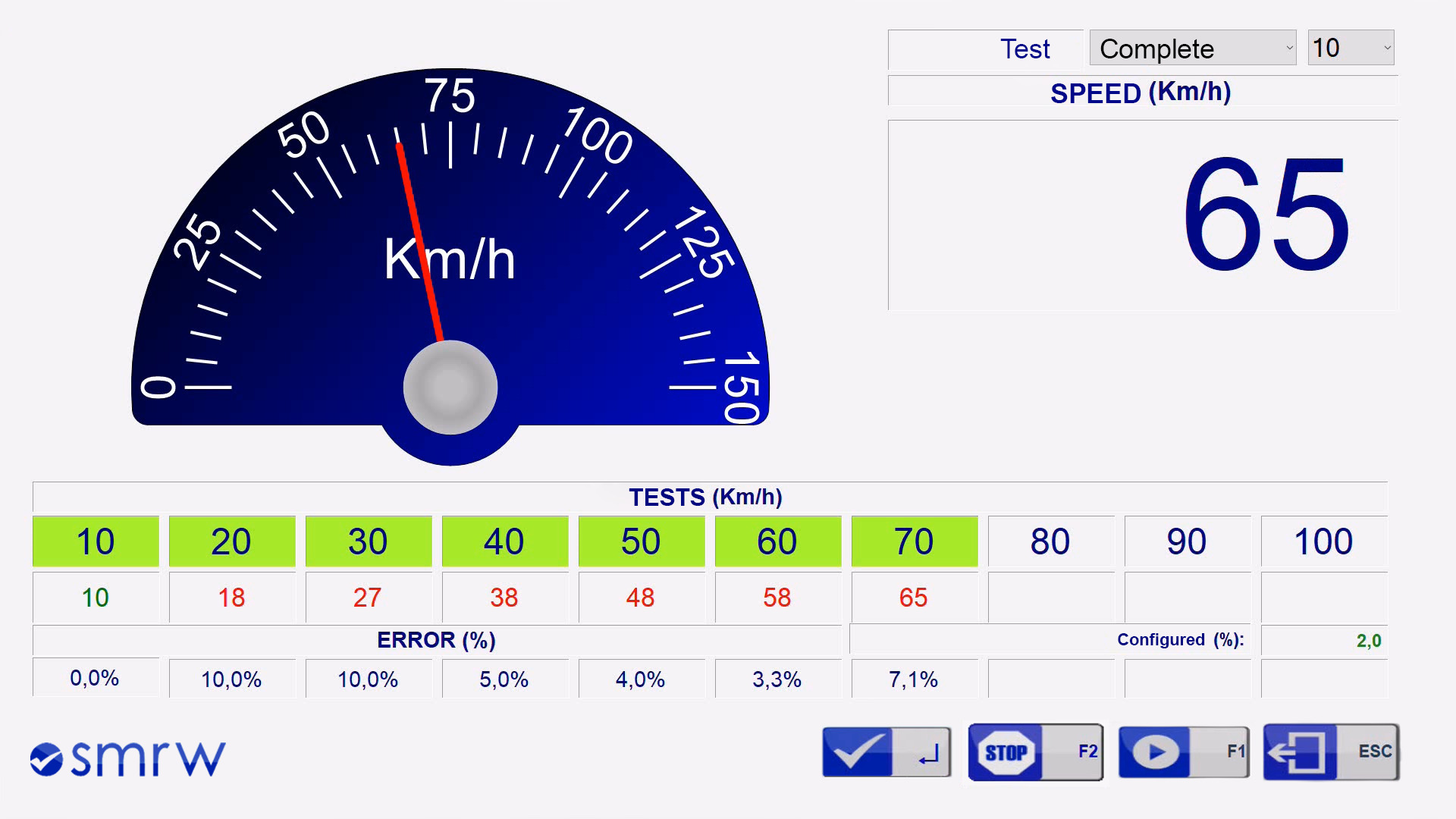Click the Test label field
Image resolution: width=1456 pixels, height=819 pixels.
tap(986, 49)
